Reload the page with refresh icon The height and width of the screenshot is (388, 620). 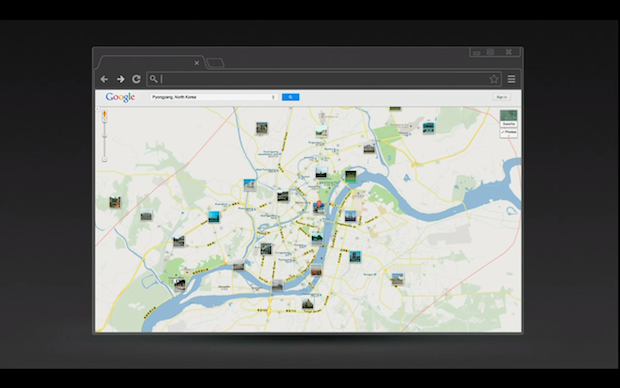point(136,79)
